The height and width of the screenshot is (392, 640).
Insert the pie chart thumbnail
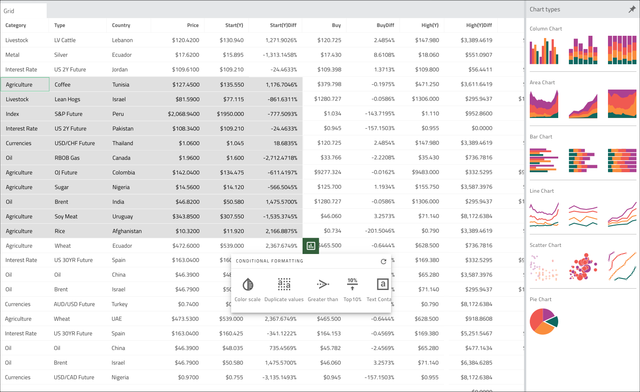pyautogui.click(x=544, y=321)
